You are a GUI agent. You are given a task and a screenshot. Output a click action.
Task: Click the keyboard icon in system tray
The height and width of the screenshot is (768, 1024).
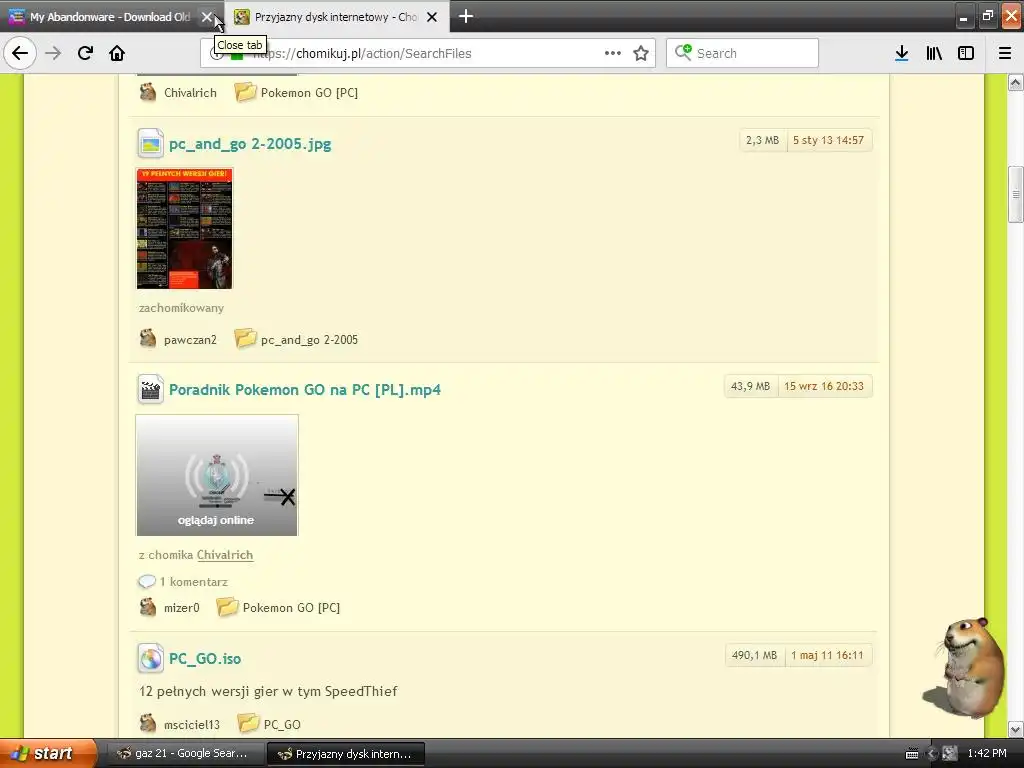click(x=912, y=754)
